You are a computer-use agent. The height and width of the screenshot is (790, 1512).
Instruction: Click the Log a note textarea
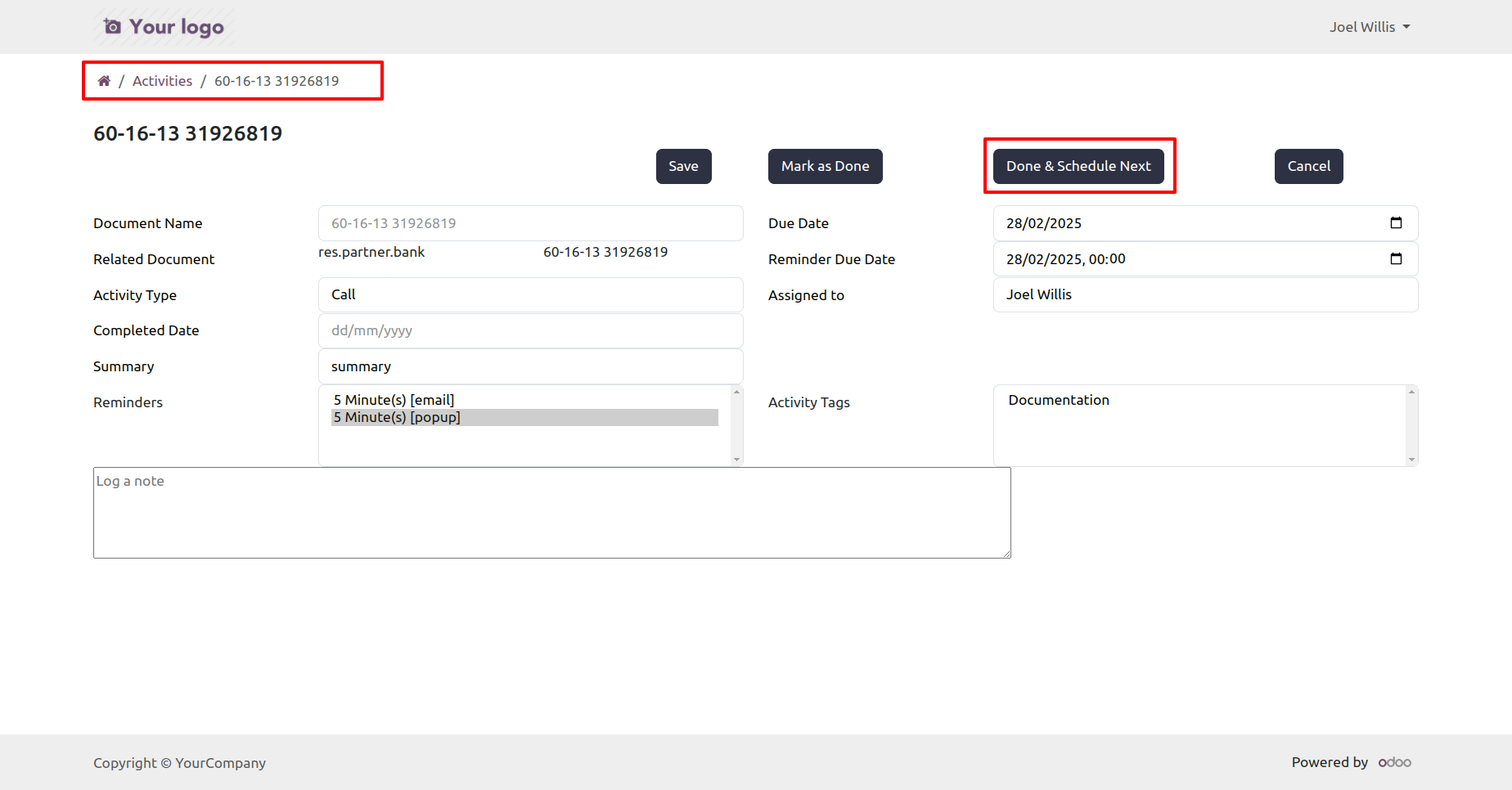552,513
